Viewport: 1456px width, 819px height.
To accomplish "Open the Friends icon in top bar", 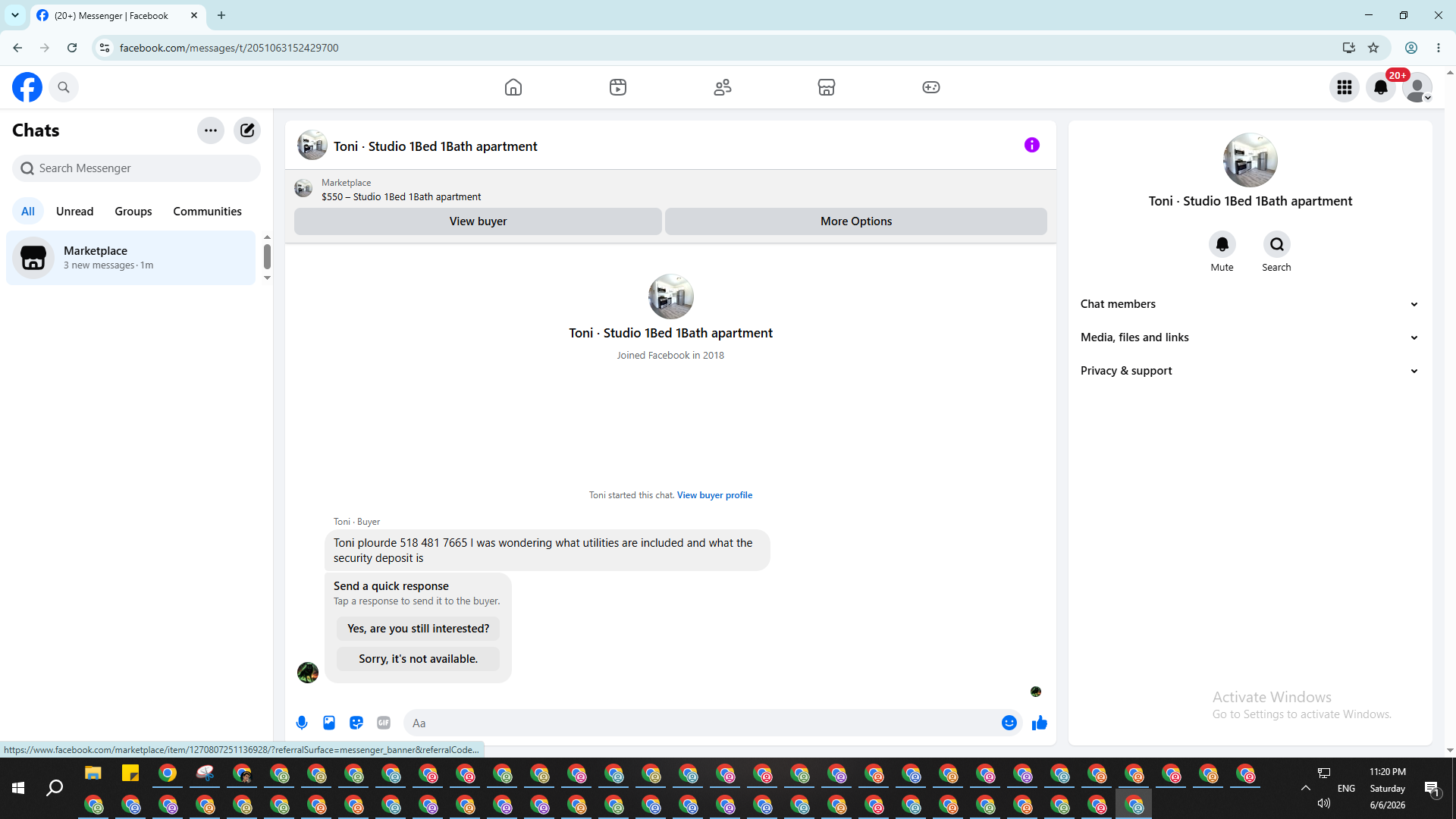I will [x=723, y=87].
